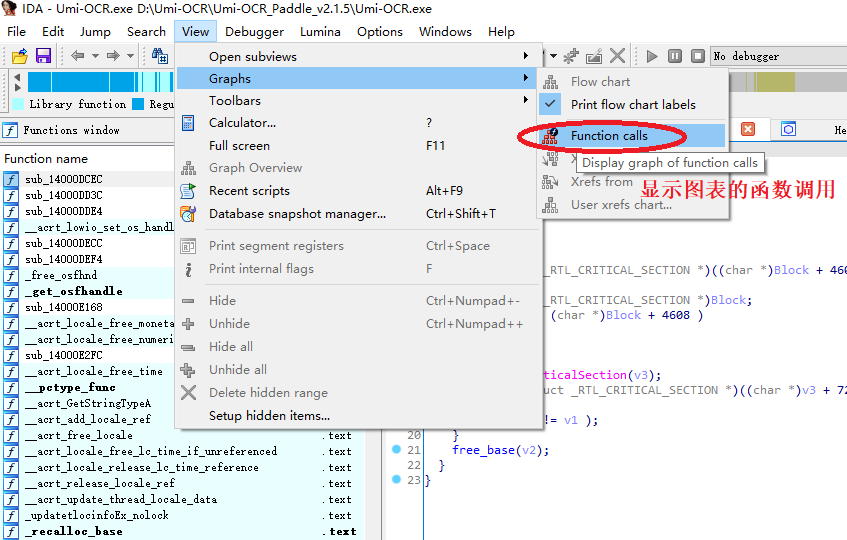Open the File menu

(x=16, y=32)
